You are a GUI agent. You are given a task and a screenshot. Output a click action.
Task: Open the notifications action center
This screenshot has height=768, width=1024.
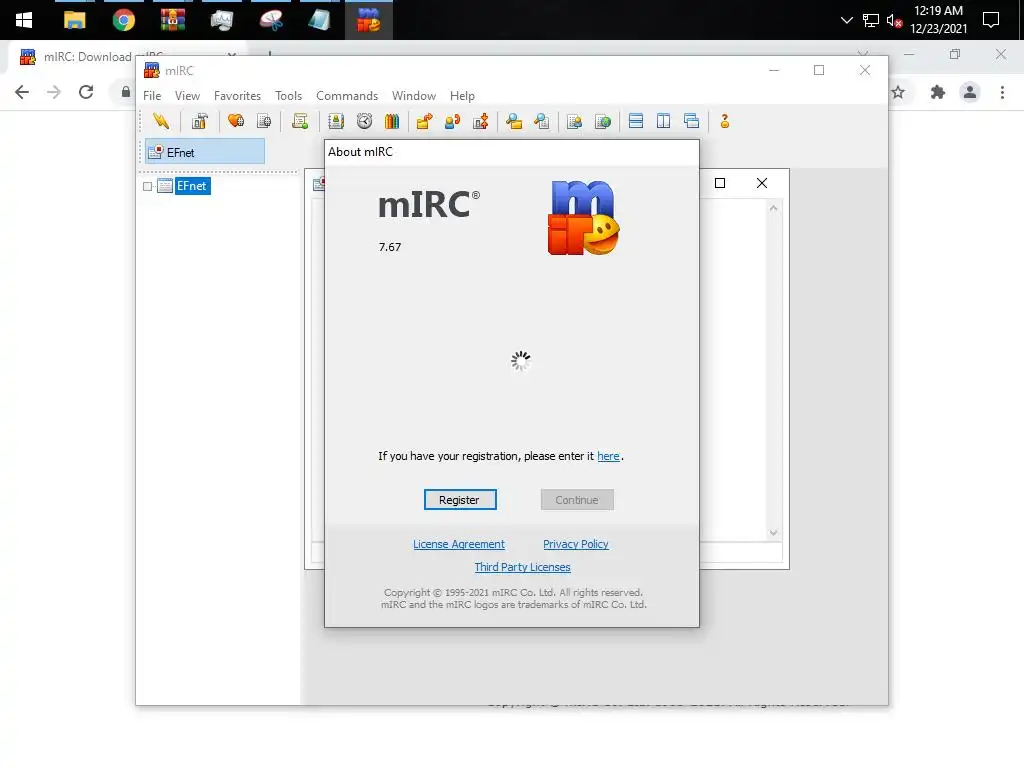coord(991,20)
